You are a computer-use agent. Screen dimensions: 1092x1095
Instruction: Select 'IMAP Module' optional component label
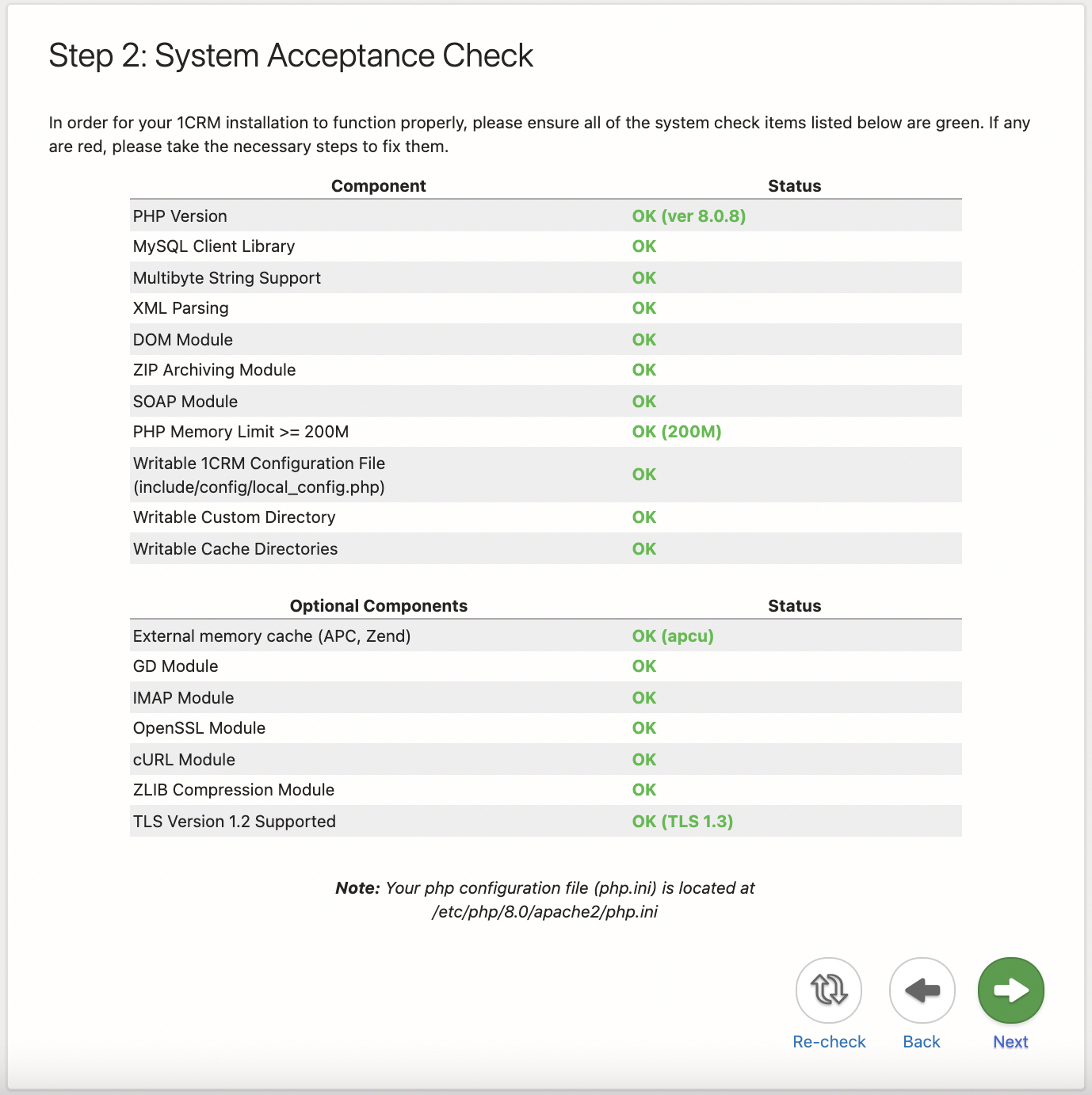point(184,698)
